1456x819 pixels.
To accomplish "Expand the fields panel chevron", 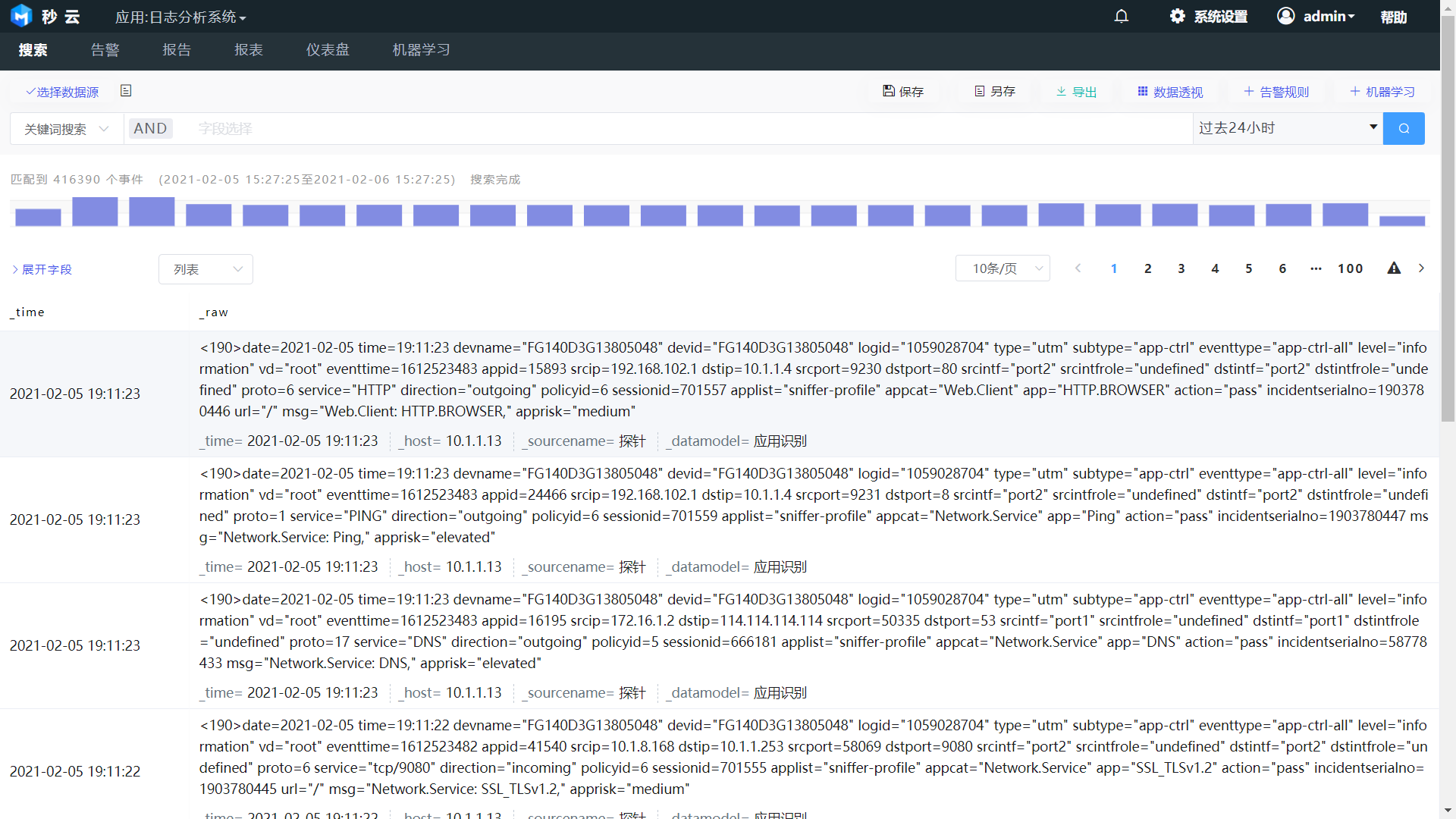I will tap(15, 269).
